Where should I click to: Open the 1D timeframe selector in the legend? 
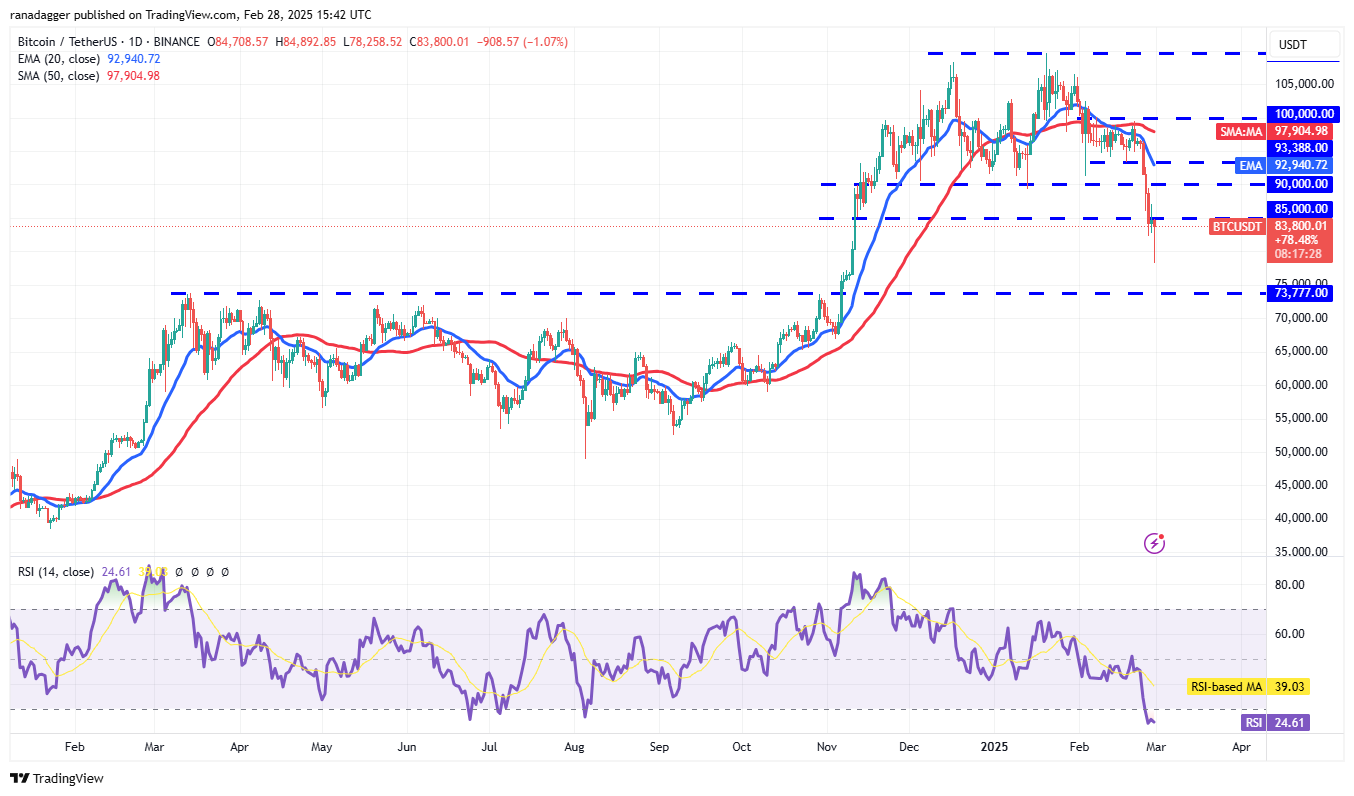137,41
